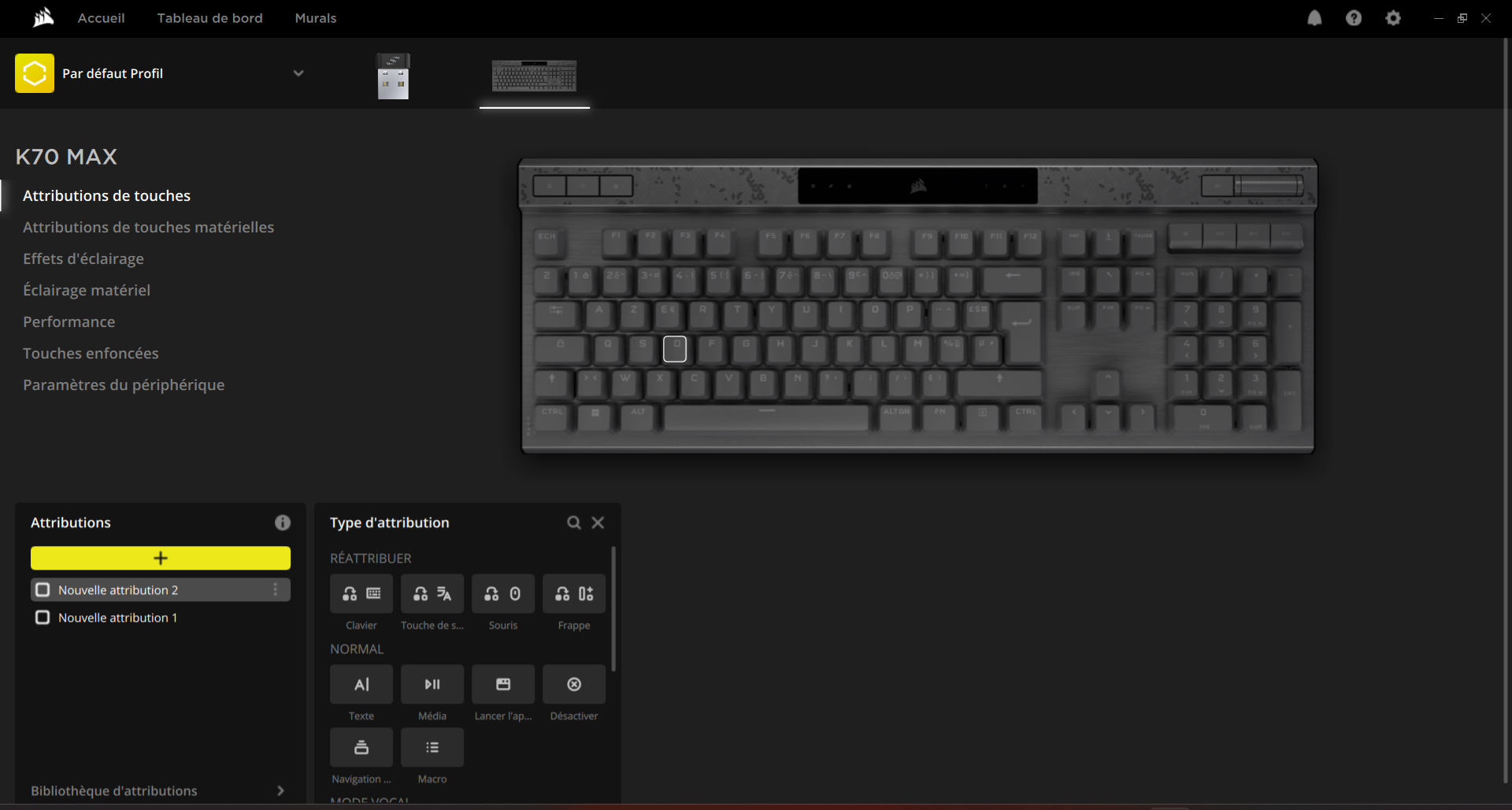Open Attributions de touches matérielles
Image resolution: width=1512 pixels, height=810 pixels.
[148, 227]
